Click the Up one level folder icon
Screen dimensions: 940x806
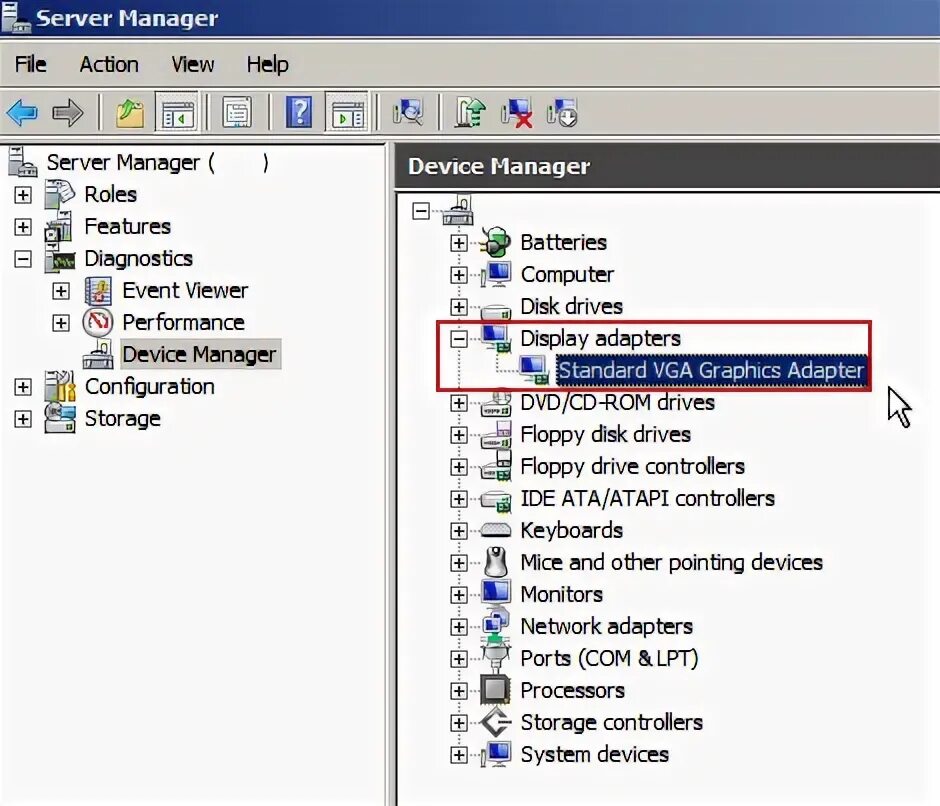[x=130, y=112]
